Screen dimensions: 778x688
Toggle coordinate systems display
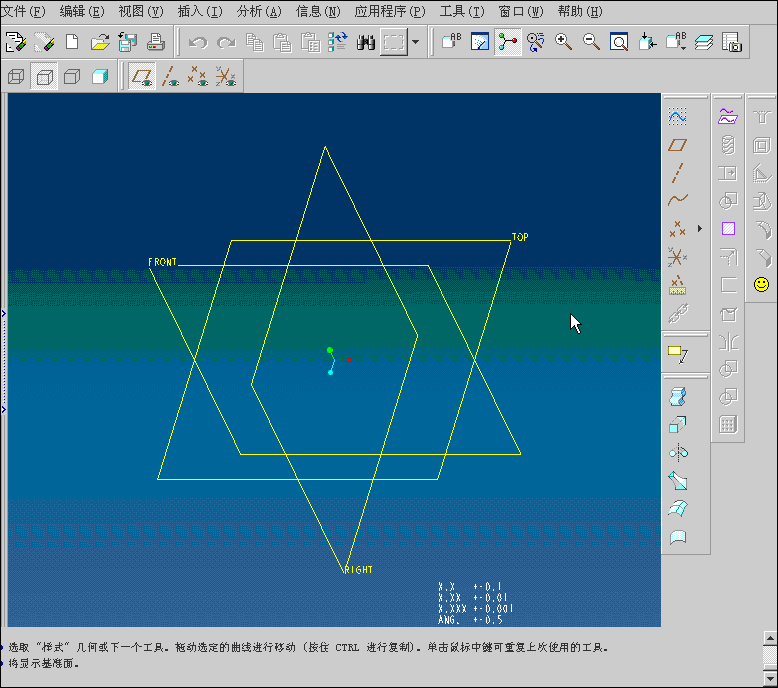(226, 76)
